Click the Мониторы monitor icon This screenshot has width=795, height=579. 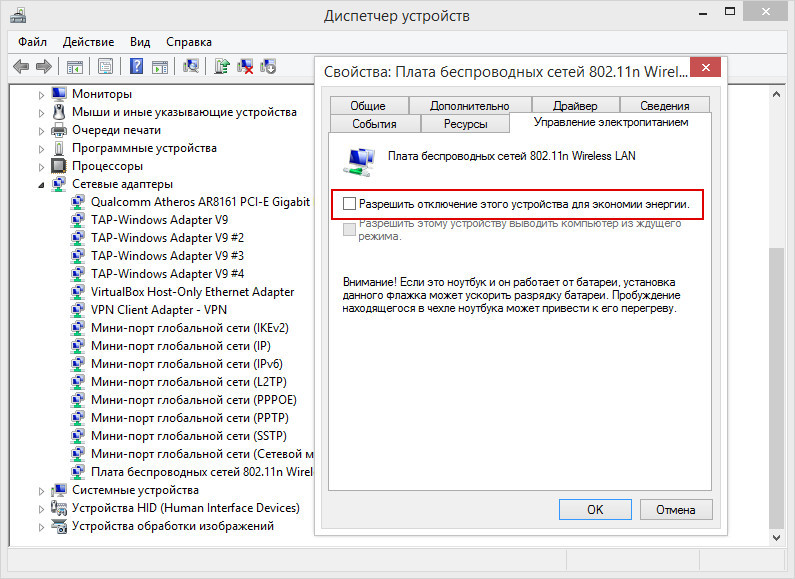click(x=59, y=94)
